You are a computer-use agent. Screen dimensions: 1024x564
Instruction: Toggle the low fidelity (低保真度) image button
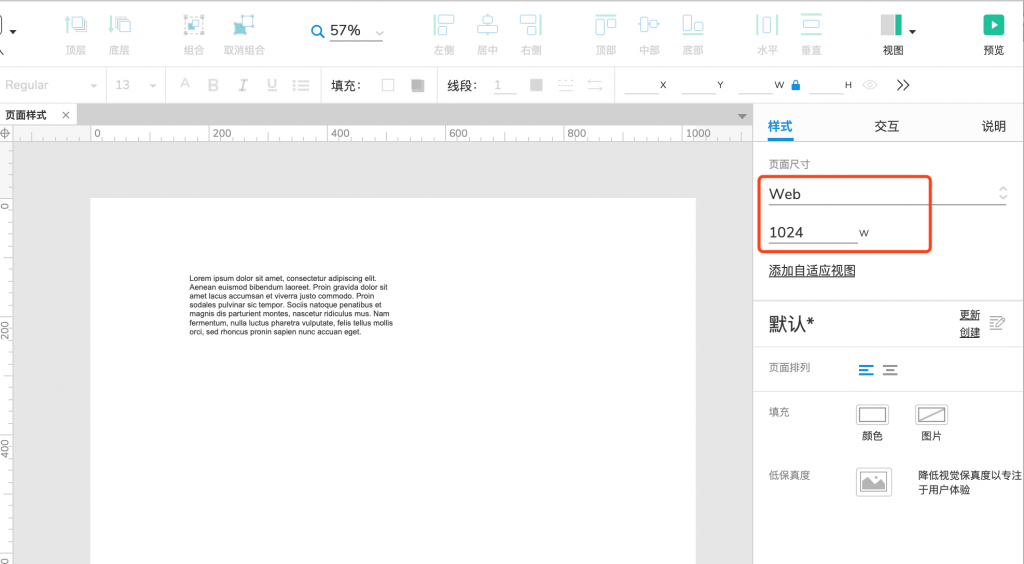point(873,482)
